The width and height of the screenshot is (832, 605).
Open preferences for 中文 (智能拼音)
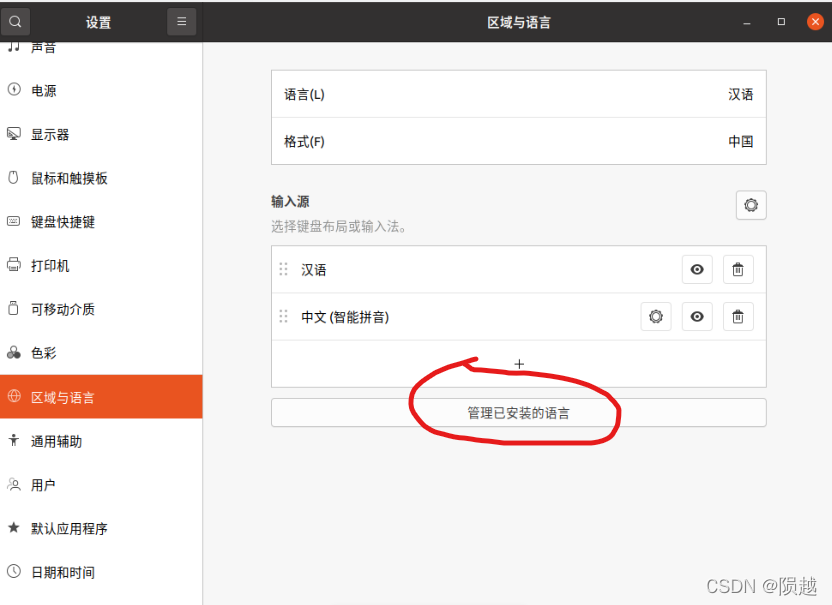656,317
